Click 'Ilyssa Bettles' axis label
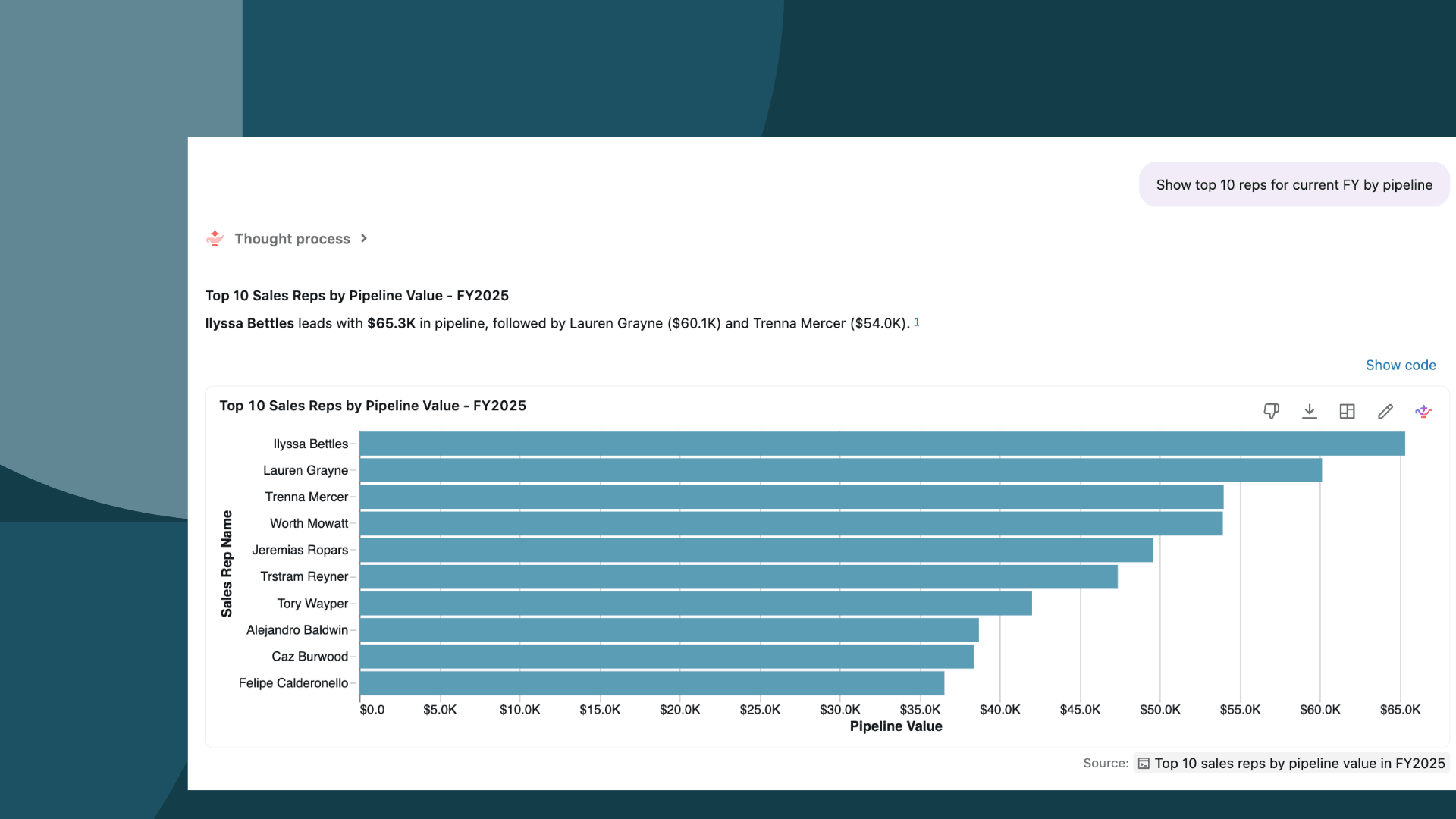The image size is (1456, 819). coord(310,444)
